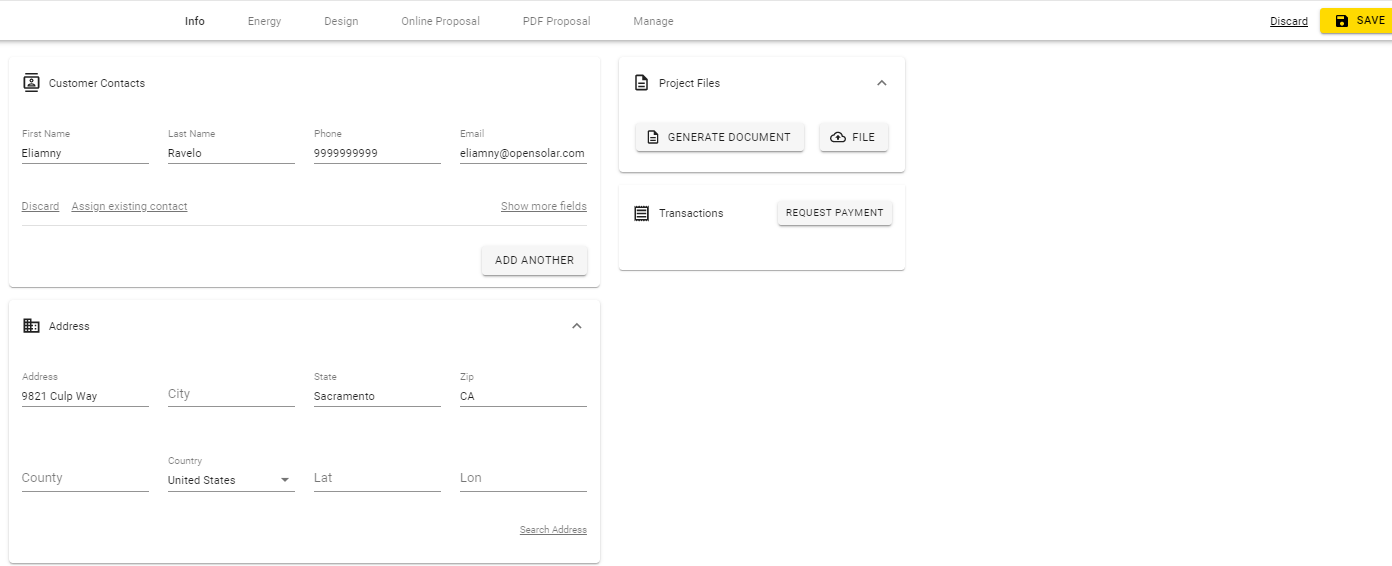
Task: Click the Transactions list icon
Action: click(x=642, y=213)
